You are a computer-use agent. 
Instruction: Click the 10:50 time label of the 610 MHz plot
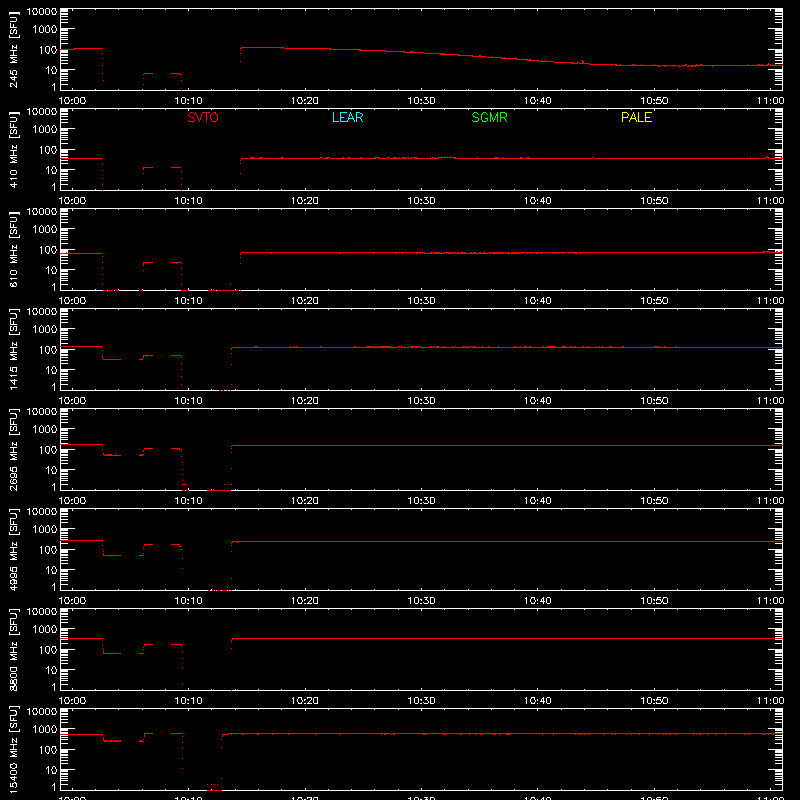pos(654,301)
